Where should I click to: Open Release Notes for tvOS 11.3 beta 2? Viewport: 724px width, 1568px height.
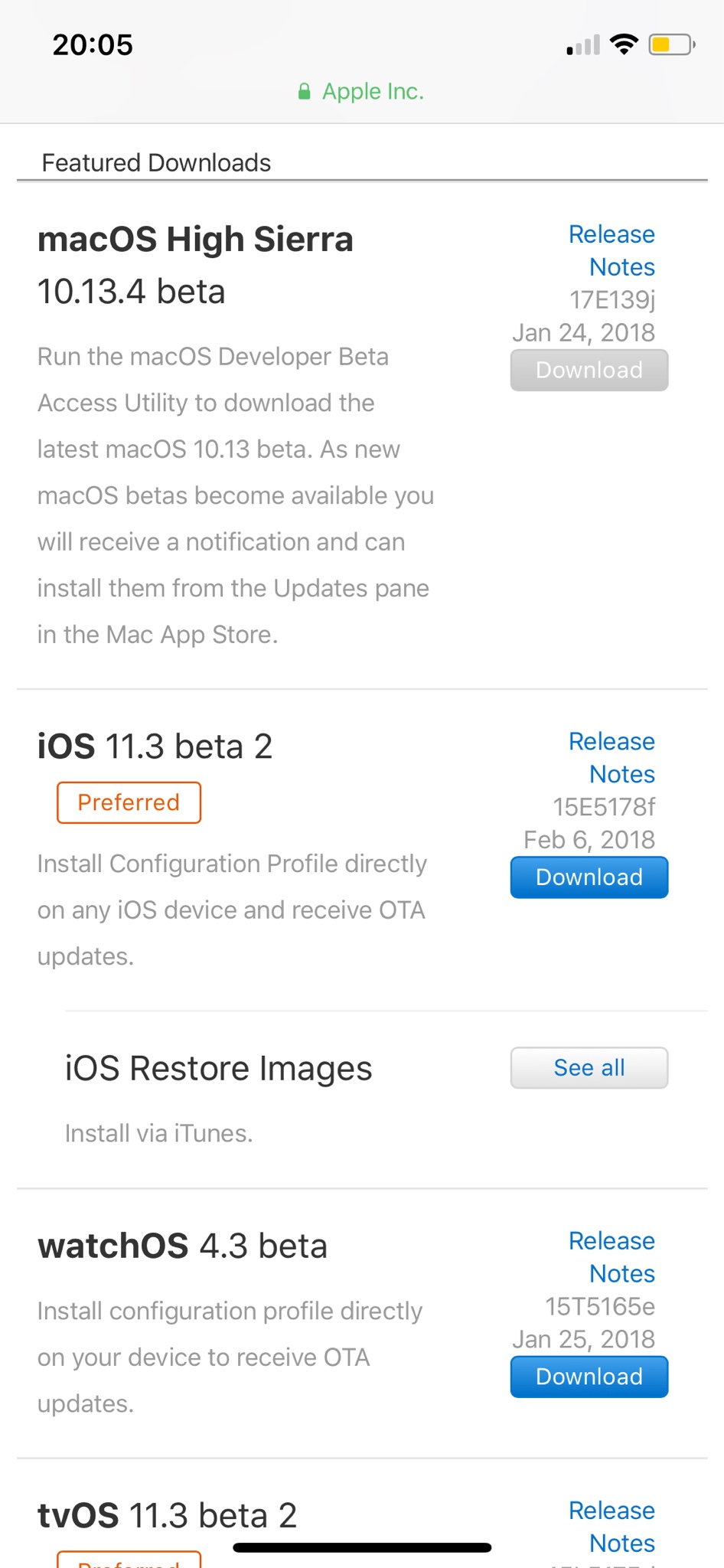(x=611, y=1527)
